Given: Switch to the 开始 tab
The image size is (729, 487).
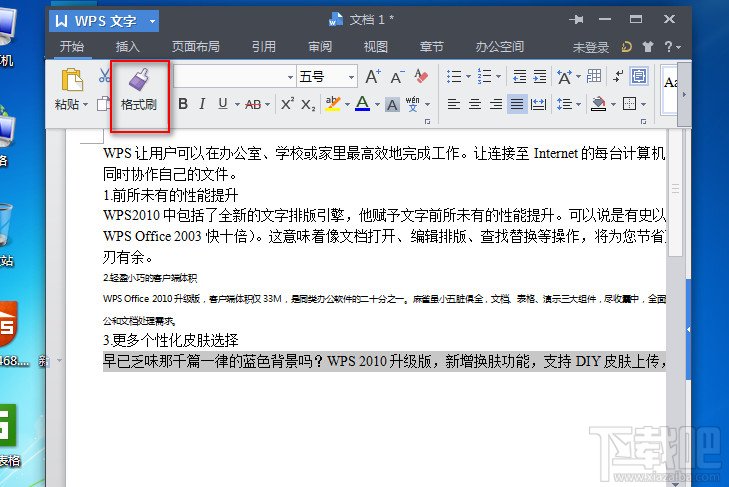Looking at the screenshot, I should (x=72, y=47).
